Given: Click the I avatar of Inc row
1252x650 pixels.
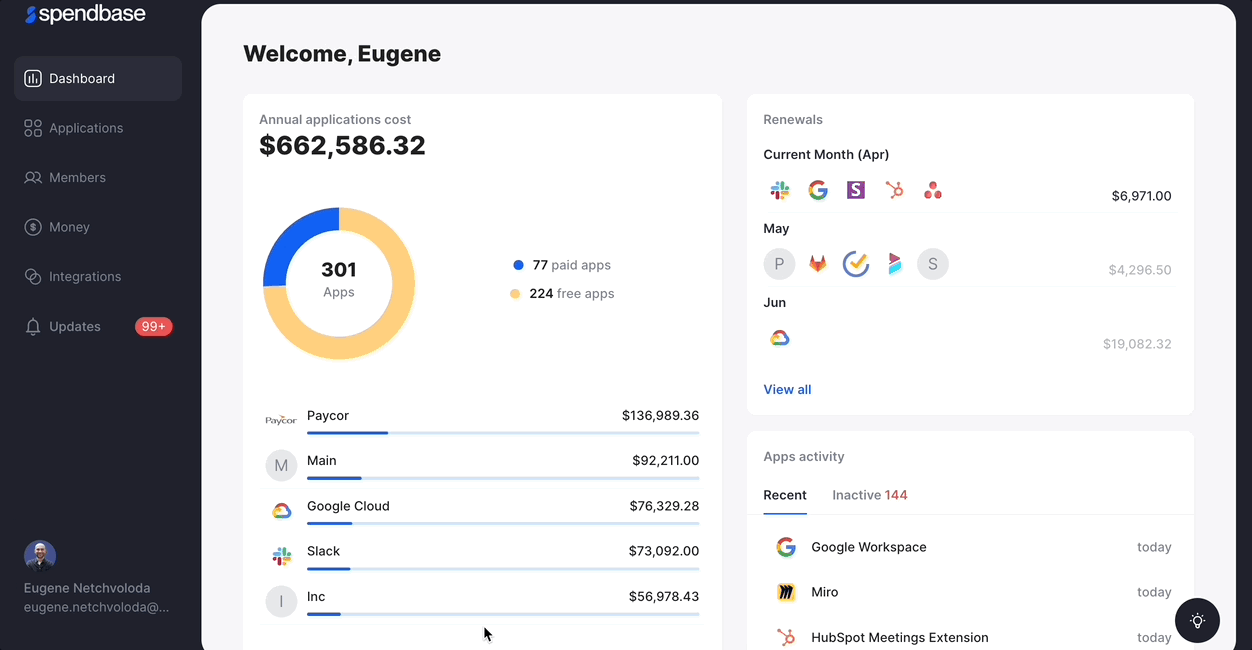Looking at the screenshot, I should (x=281, y=601).
